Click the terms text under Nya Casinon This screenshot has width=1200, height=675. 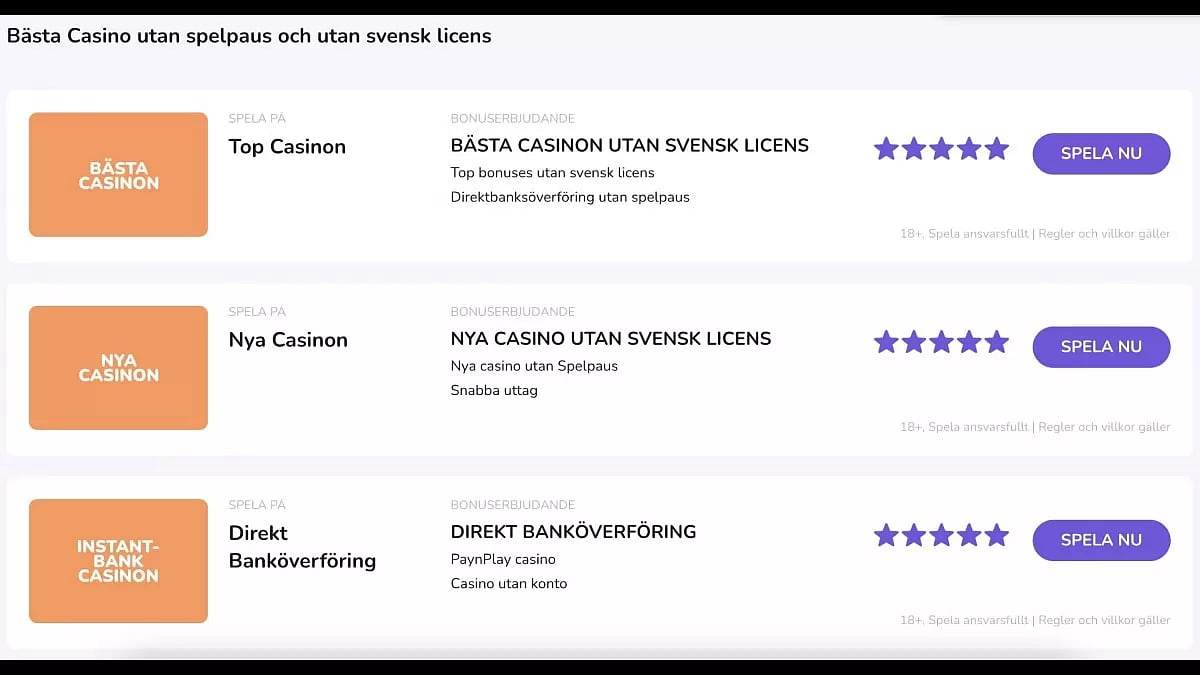tap(1035, 427)
